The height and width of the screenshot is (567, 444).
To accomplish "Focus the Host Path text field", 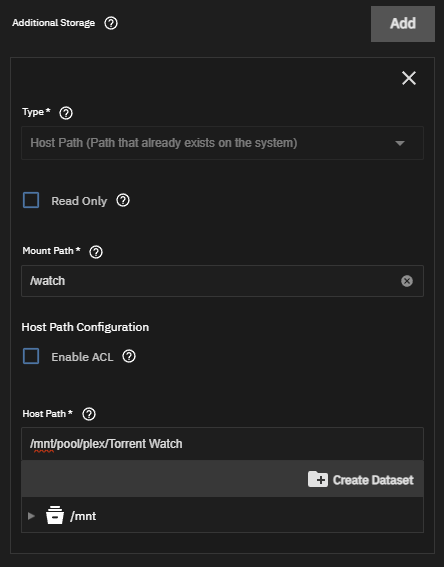I will pyautogui.click(x=222, y=444).
